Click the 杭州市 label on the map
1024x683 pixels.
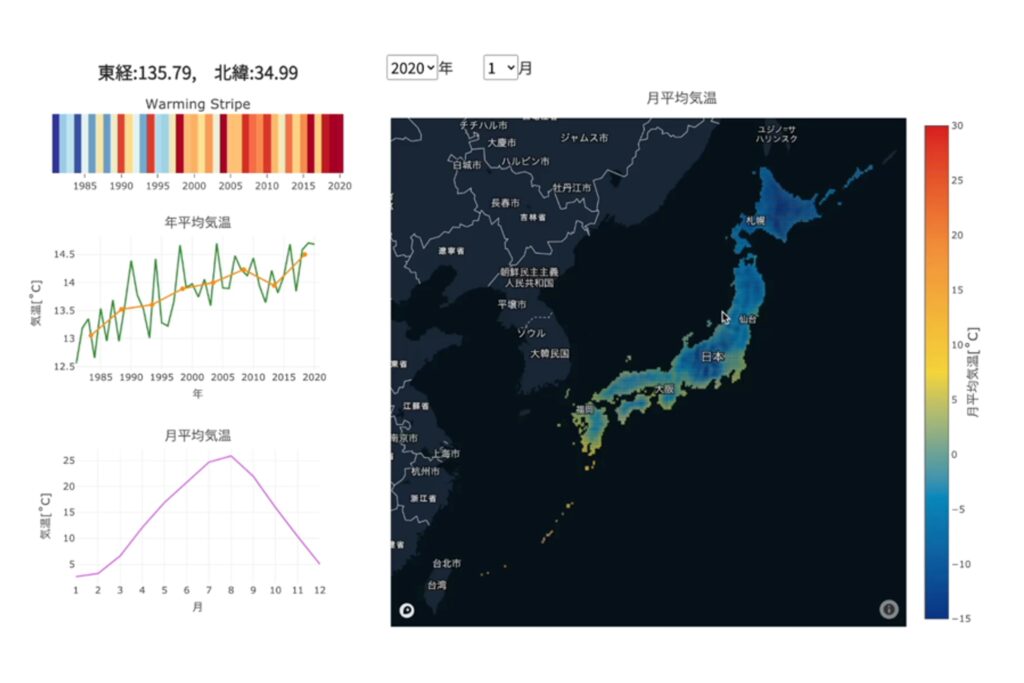[x=425, y=471]
